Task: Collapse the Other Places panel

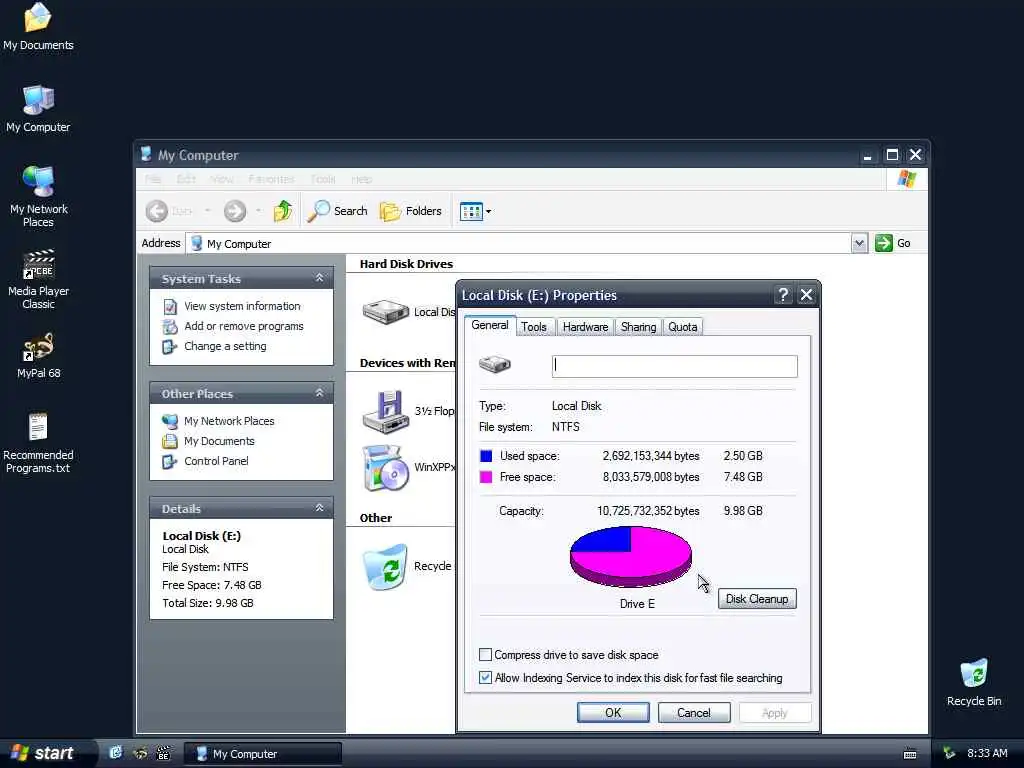Action: (x=319, y=393)
